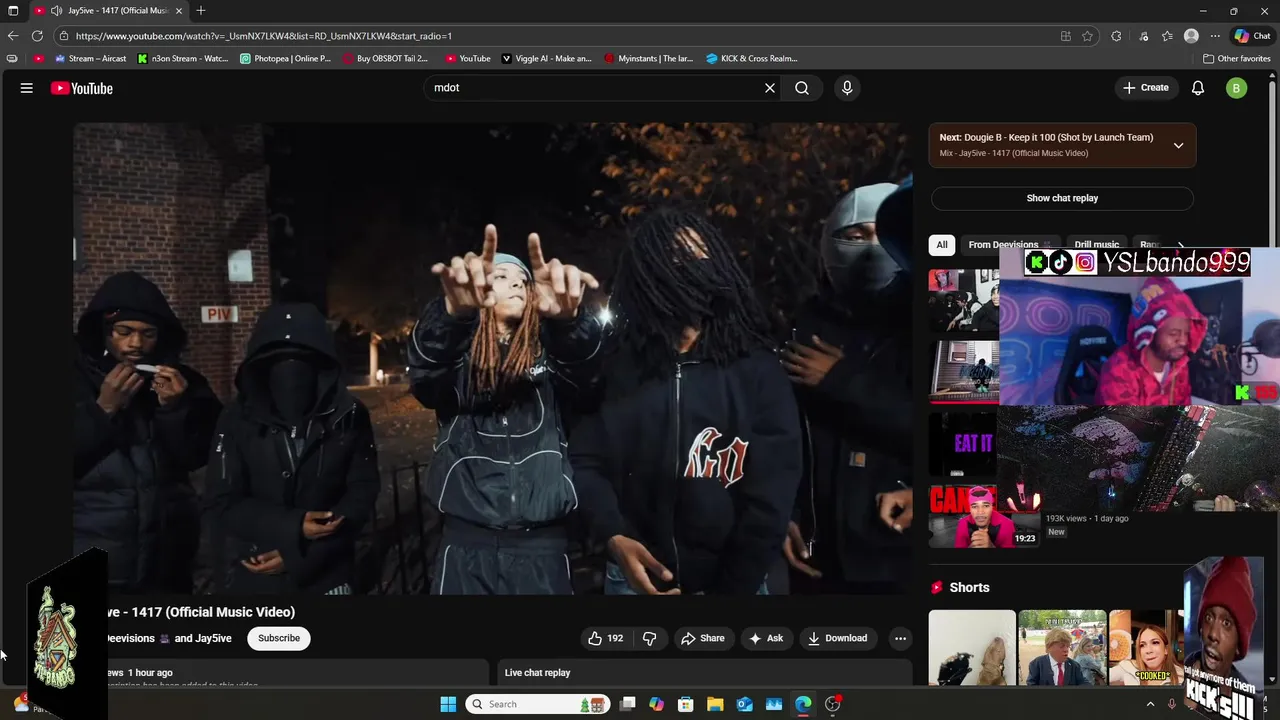Open YouTube notifications bell

click(1198, 88)
